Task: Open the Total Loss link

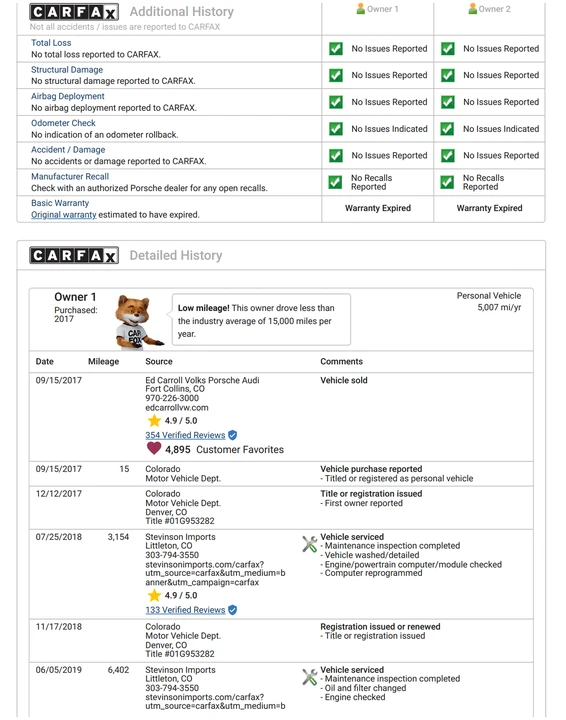Action: 51,43
